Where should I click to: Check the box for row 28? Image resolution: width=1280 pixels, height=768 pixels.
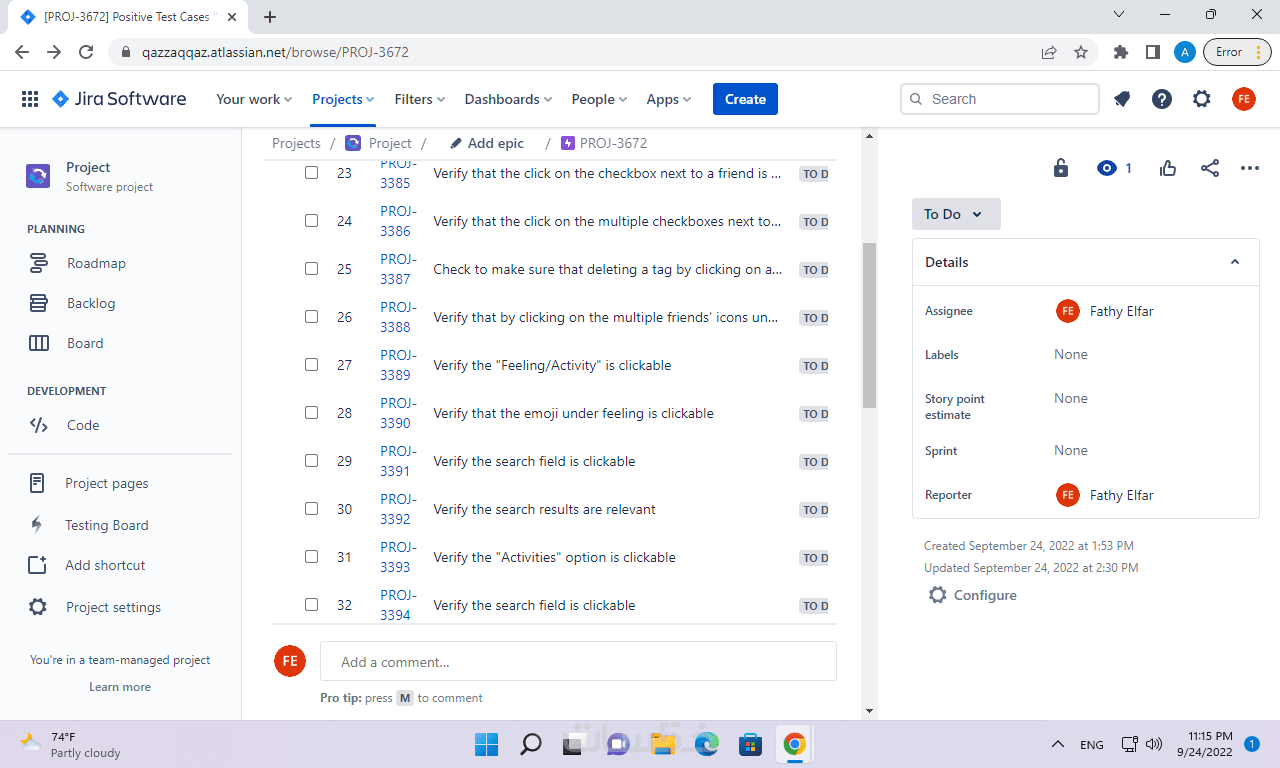pos(311,413)
